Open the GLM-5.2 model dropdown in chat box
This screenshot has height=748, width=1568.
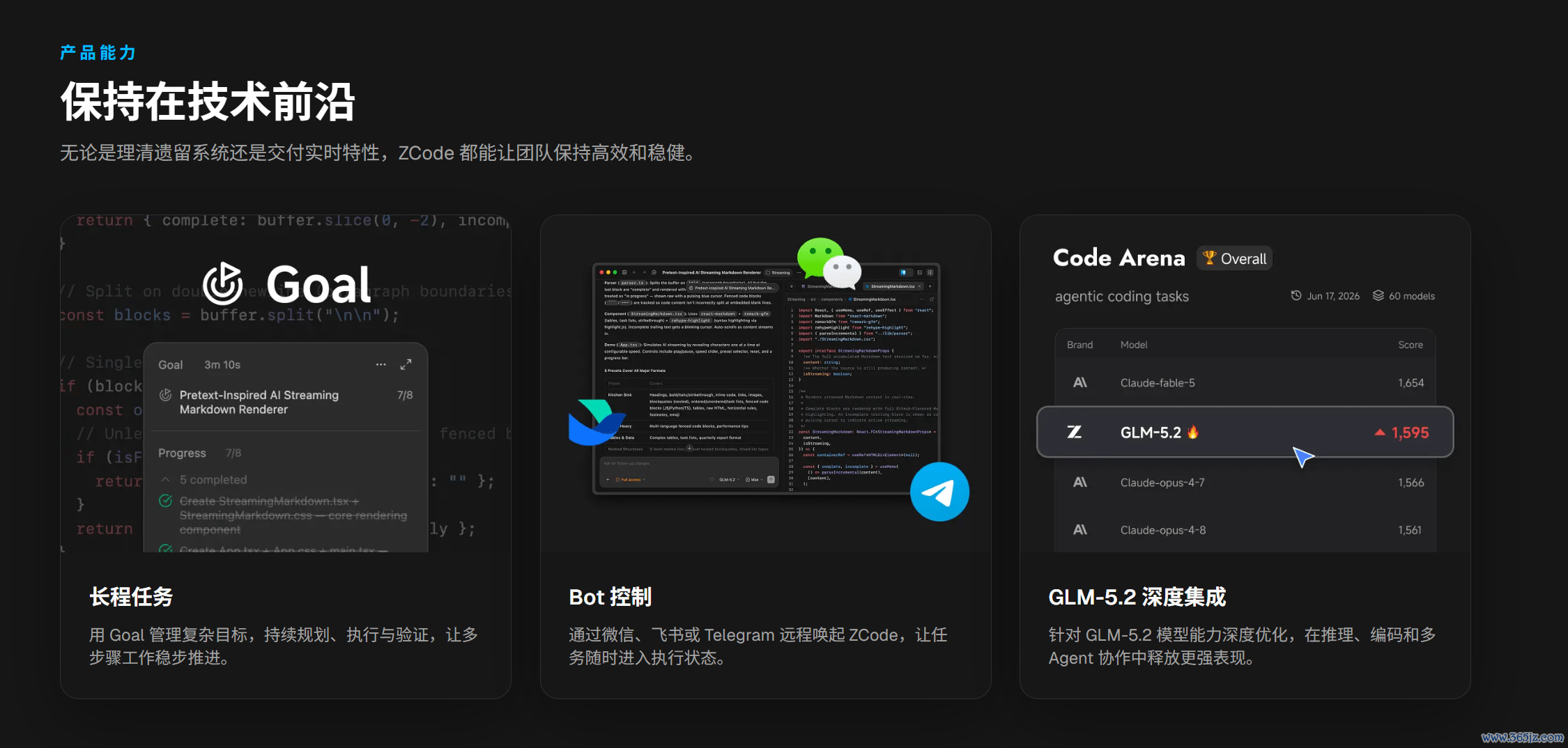[728, 479]
